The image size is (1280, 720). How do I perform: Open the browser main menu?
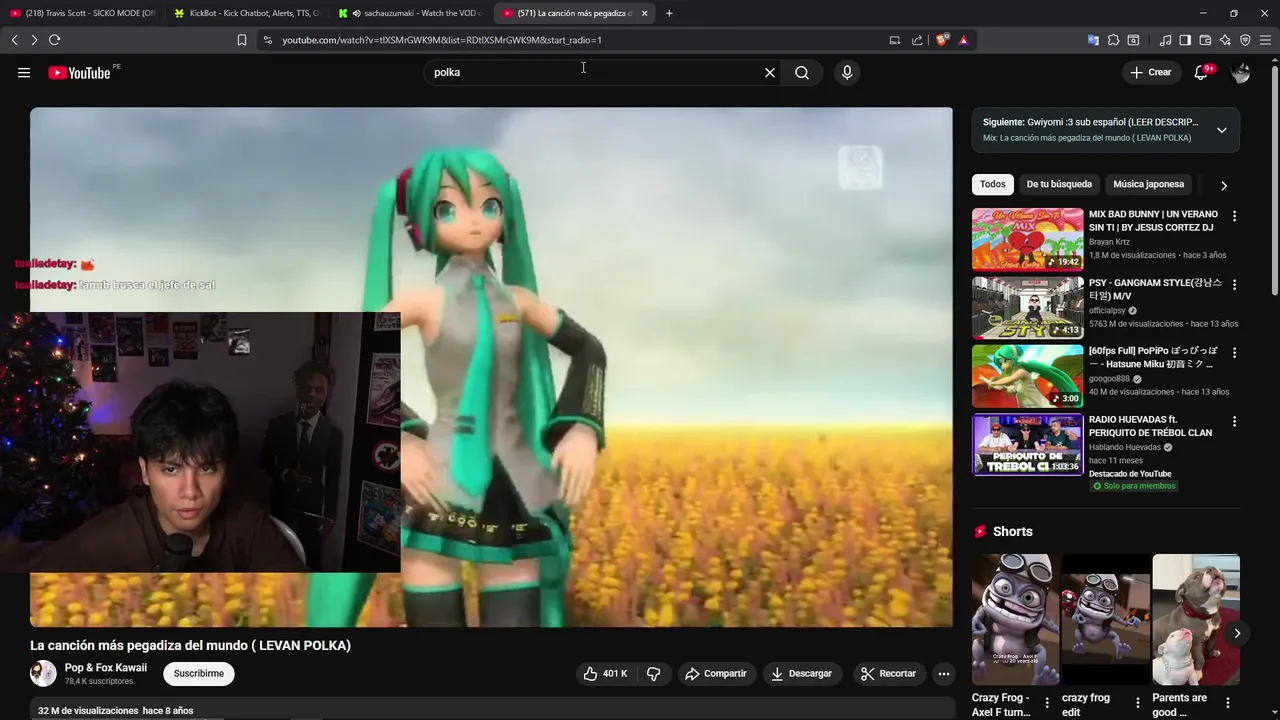[1265, 40]
